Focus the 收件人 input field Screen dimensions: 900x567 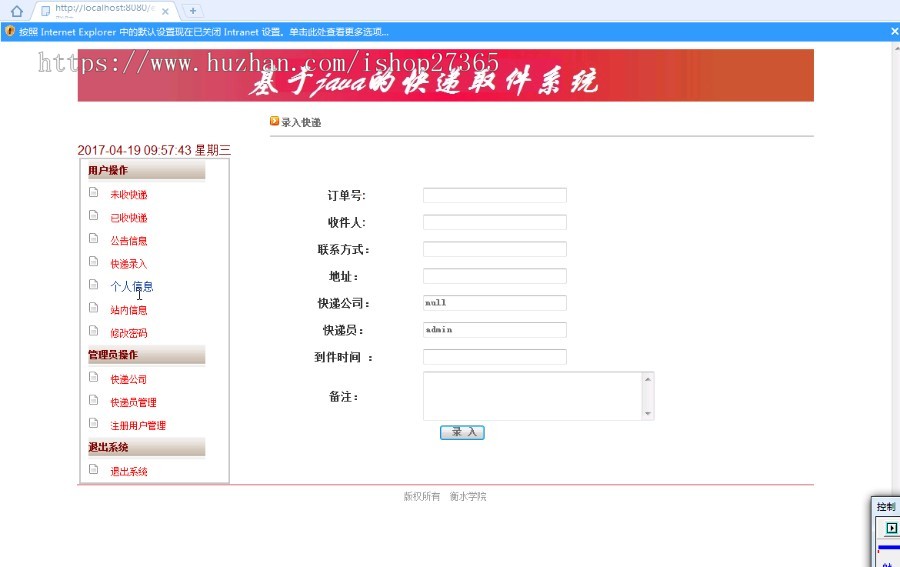tap(495, 222)
